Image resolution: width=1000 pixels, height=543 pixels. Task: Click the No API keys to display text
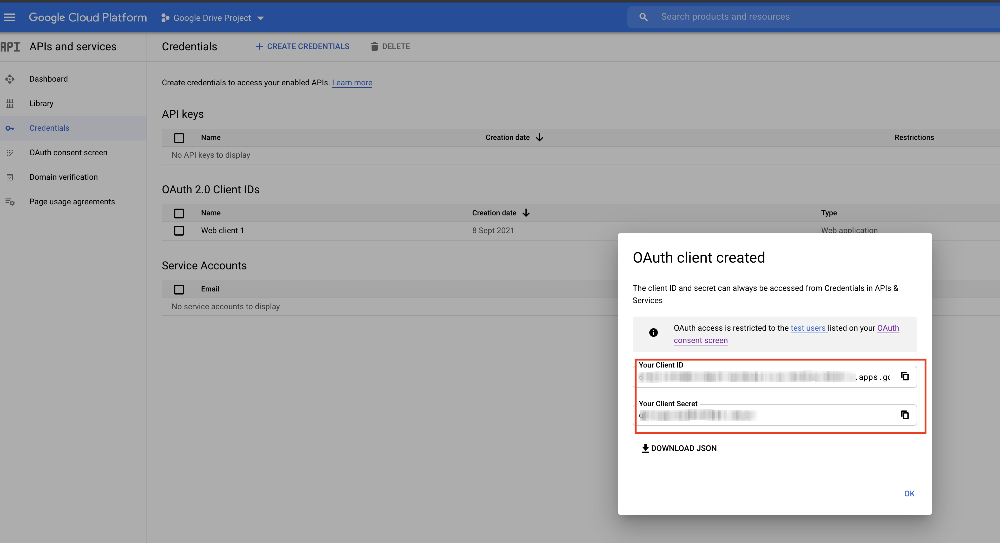(x=211, y=155)
